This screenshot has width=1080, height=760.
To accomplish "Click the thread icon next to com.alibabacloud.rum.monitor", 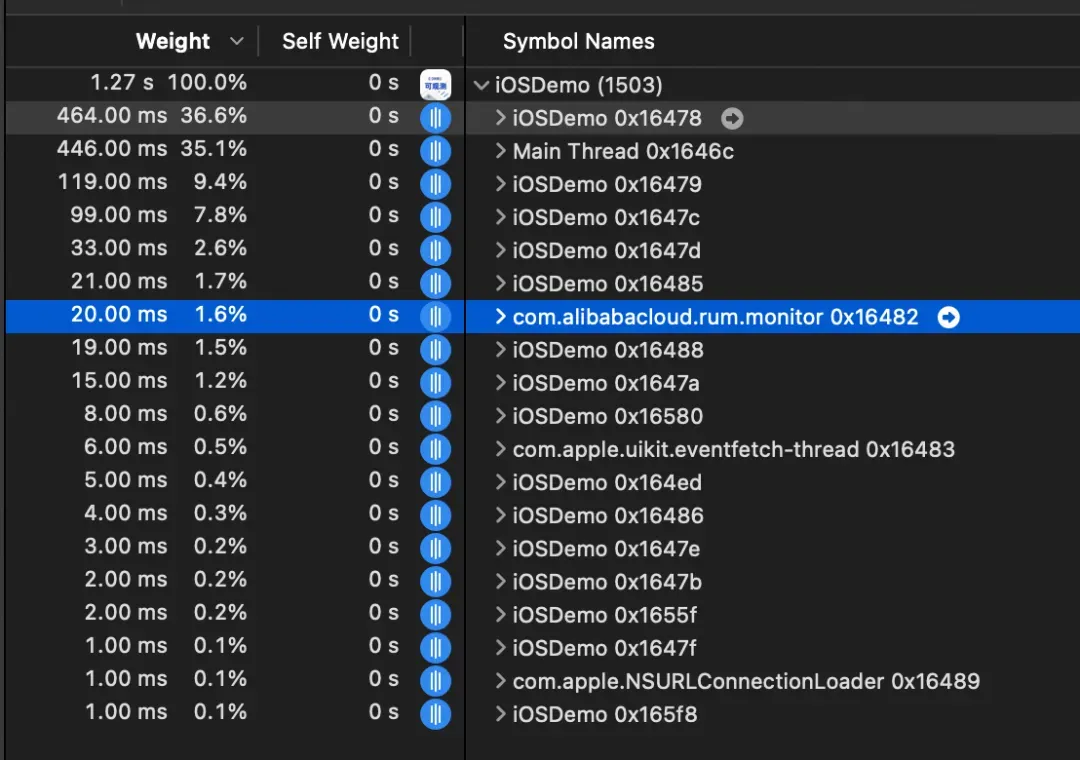I will tap(435, 317).
